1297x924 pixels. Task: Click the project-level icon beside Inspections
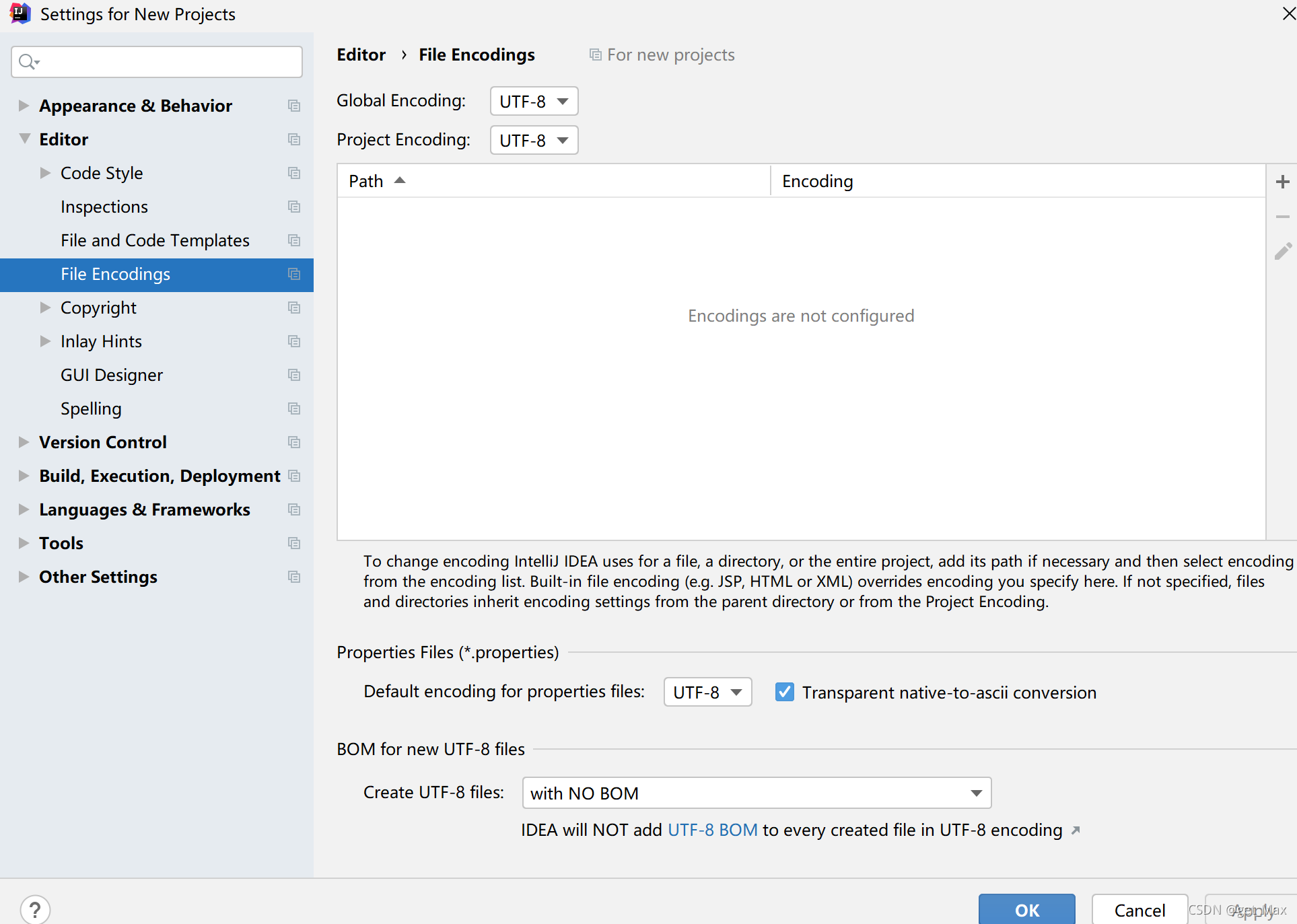click(294, 207)
